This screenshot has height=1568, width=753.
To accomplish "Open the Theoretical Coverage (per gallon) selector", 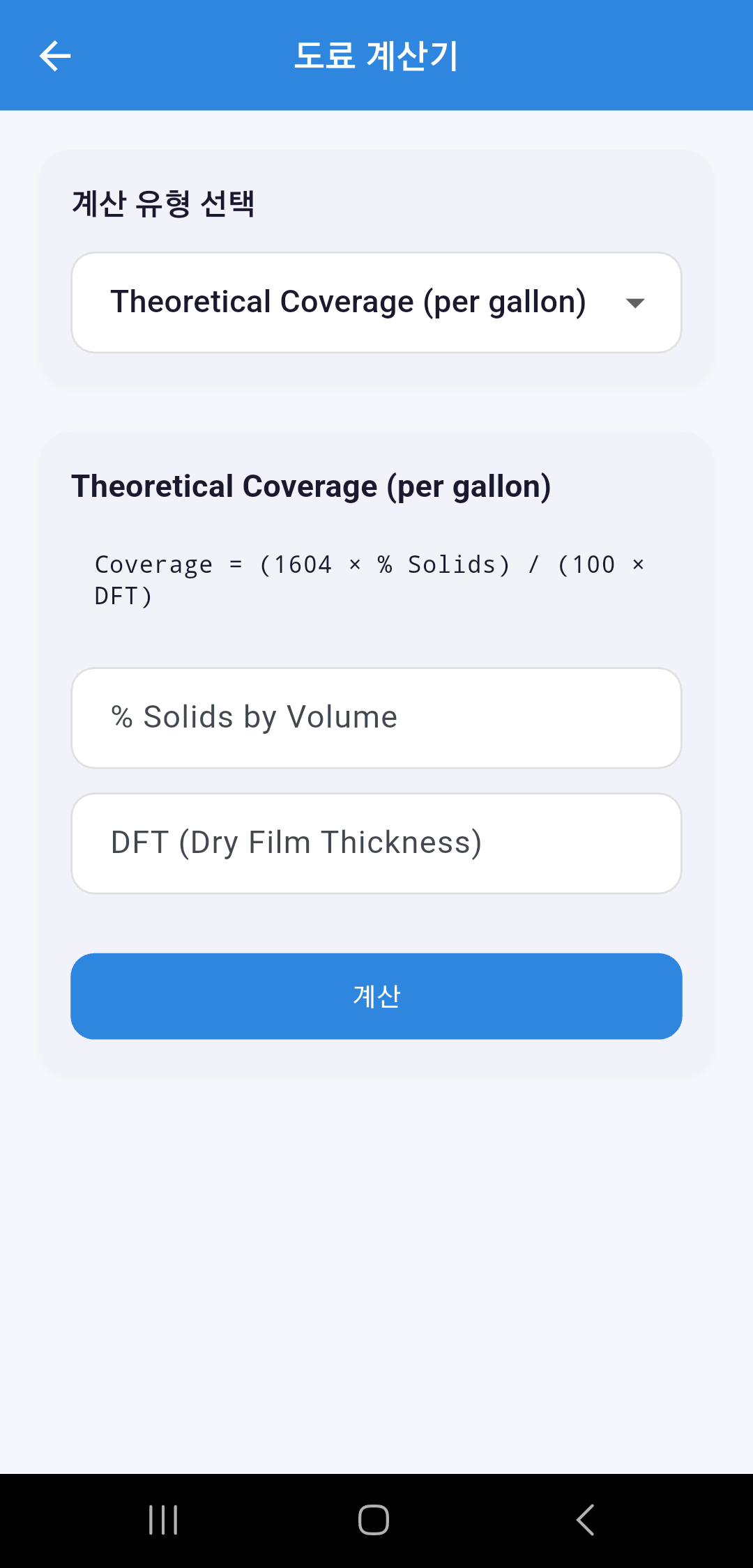I will [x=348, y=302].
